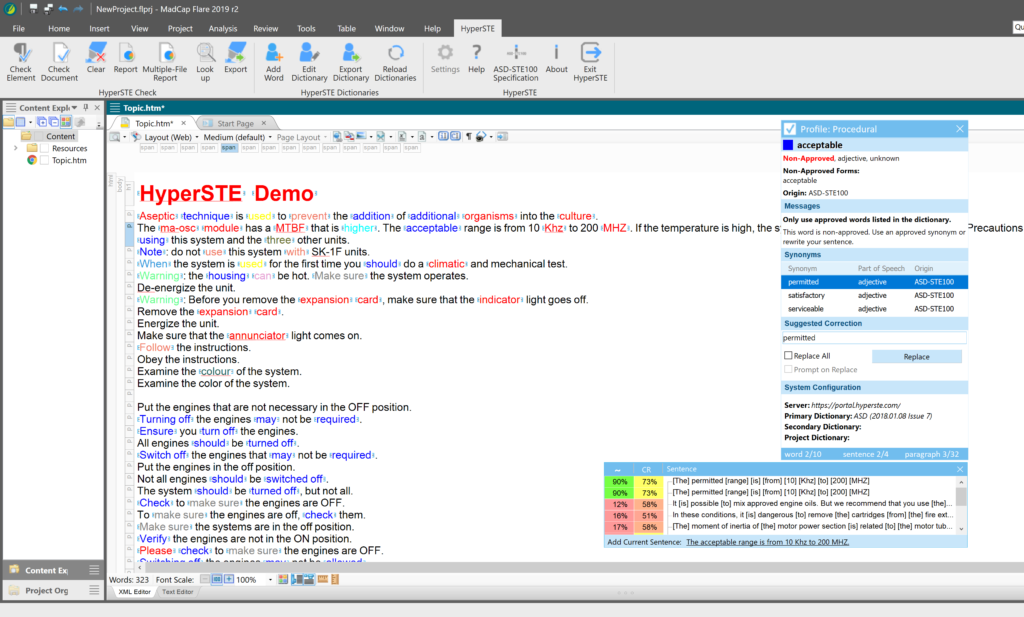The image size is (1024, 617).
Task: Open the Medium (default) dropdown
Action: click(236, 137)
